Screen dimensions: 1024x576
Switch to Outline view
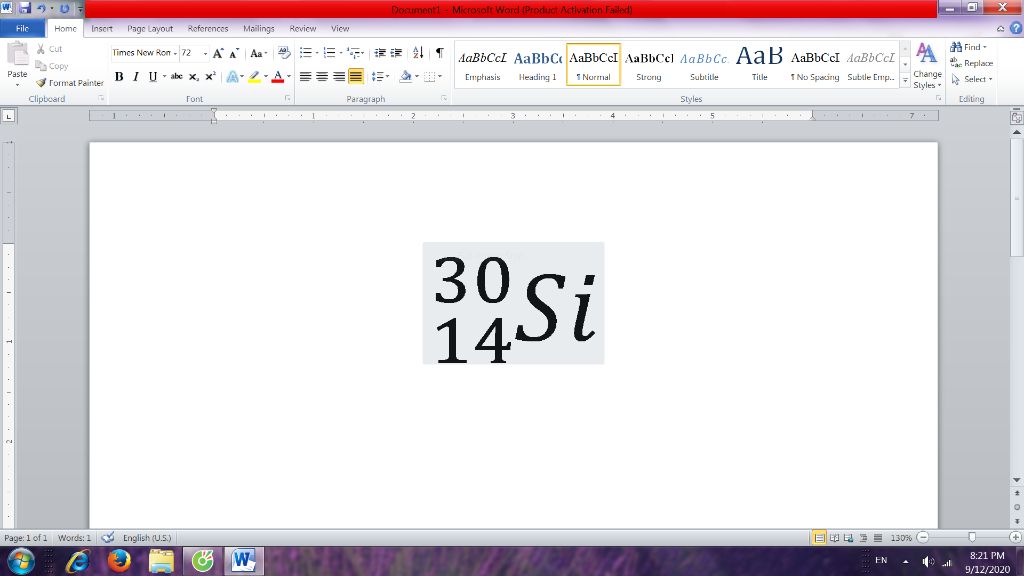(x=863, y=537)
